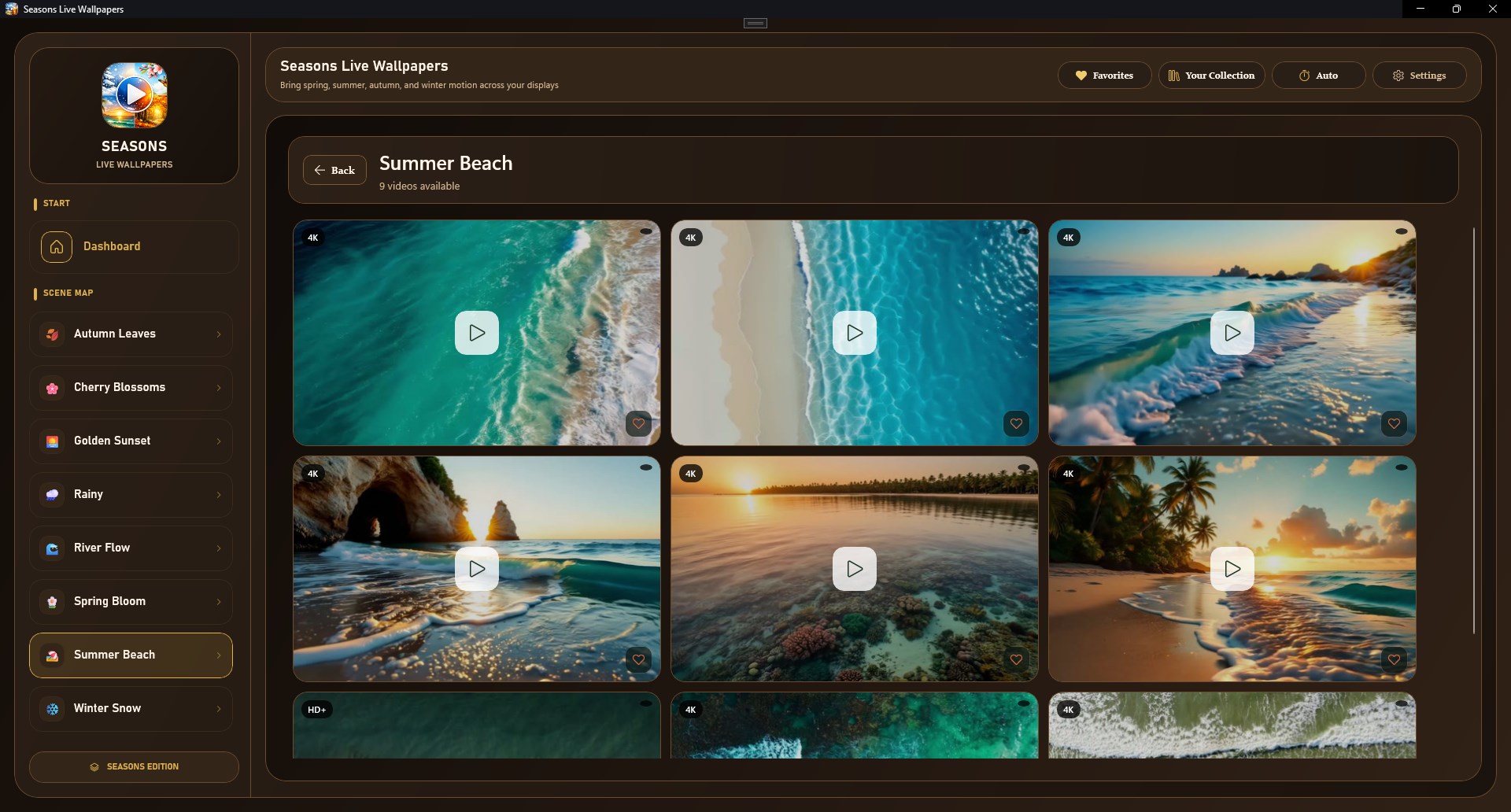Click the Auto button in the header
Image resolution: width=1511 pixels, height=812 pixels.
[1318, 76]
